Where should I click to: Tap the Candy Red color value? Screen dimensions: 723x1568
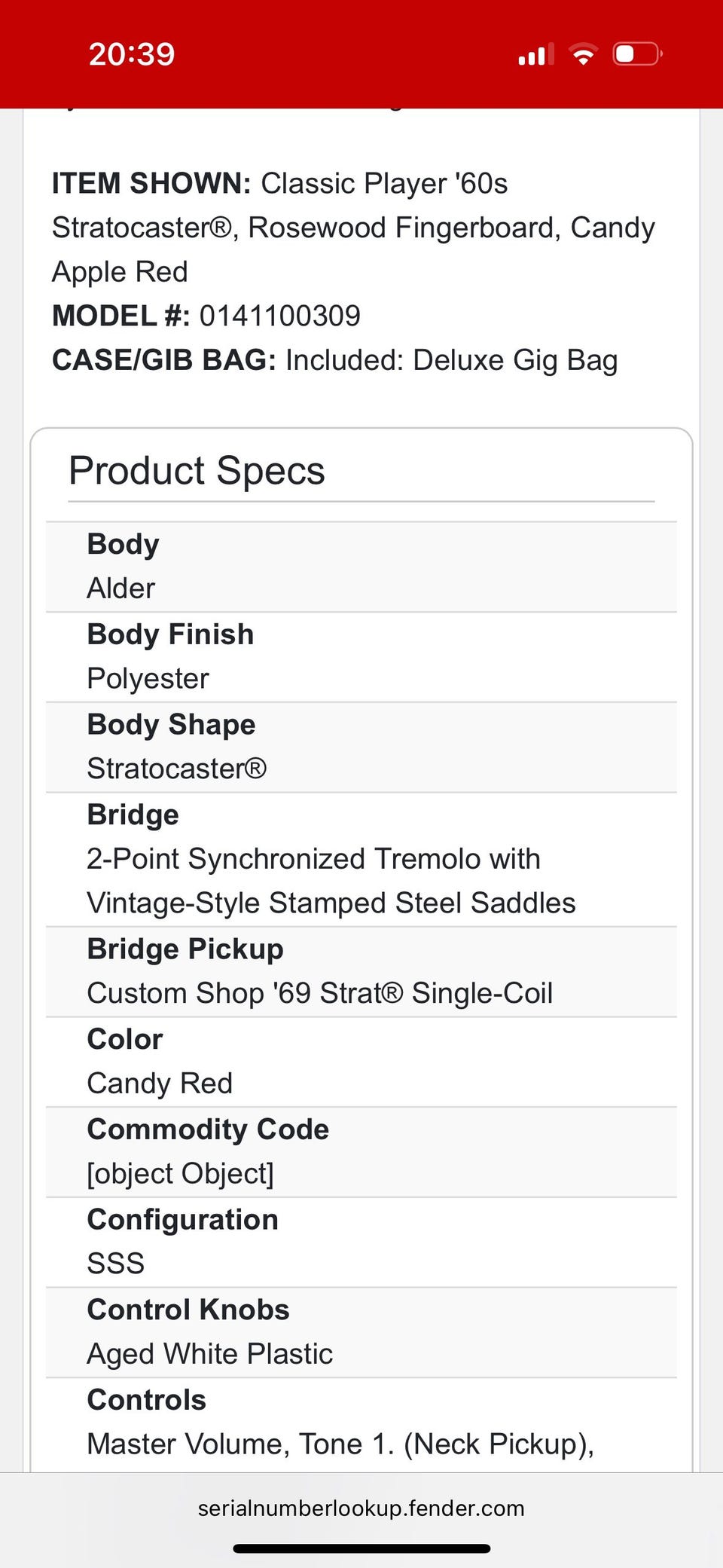pos(160,1084)
